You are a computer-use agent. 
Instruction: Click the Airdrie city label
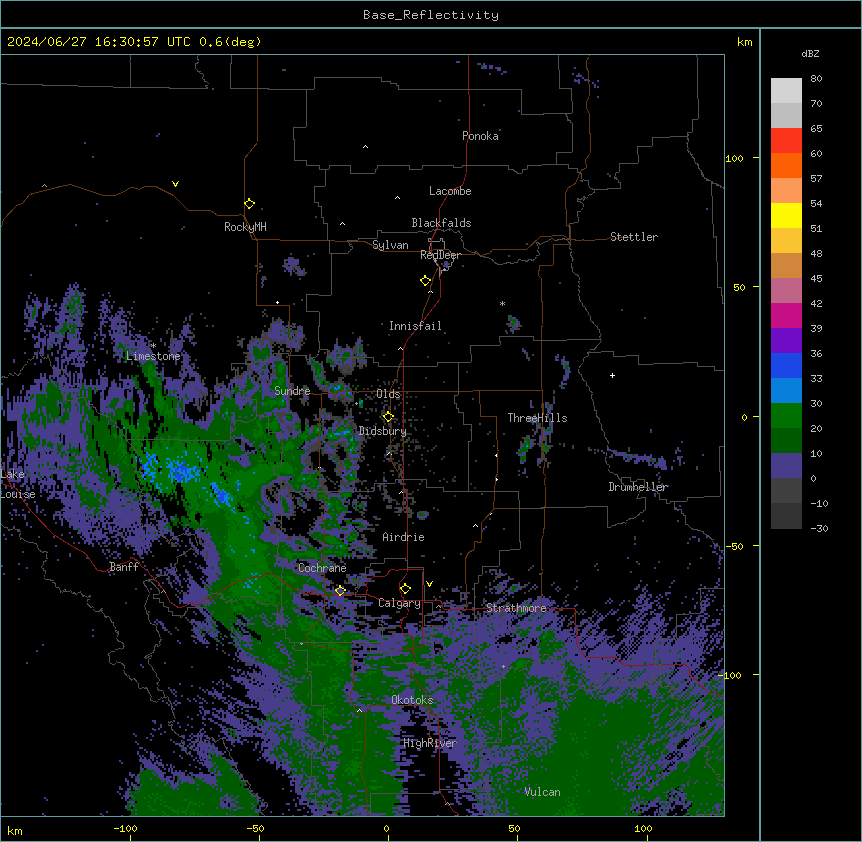pyautogui.click(x=404, y=537)
